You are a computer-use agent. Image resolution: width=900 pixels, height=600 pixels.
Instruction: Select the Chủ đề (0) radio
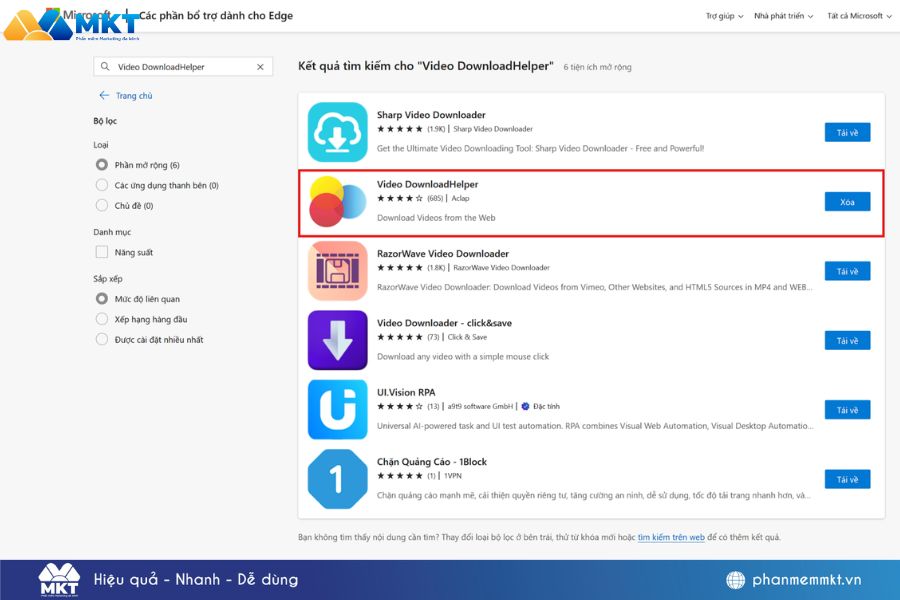(102, 205)
